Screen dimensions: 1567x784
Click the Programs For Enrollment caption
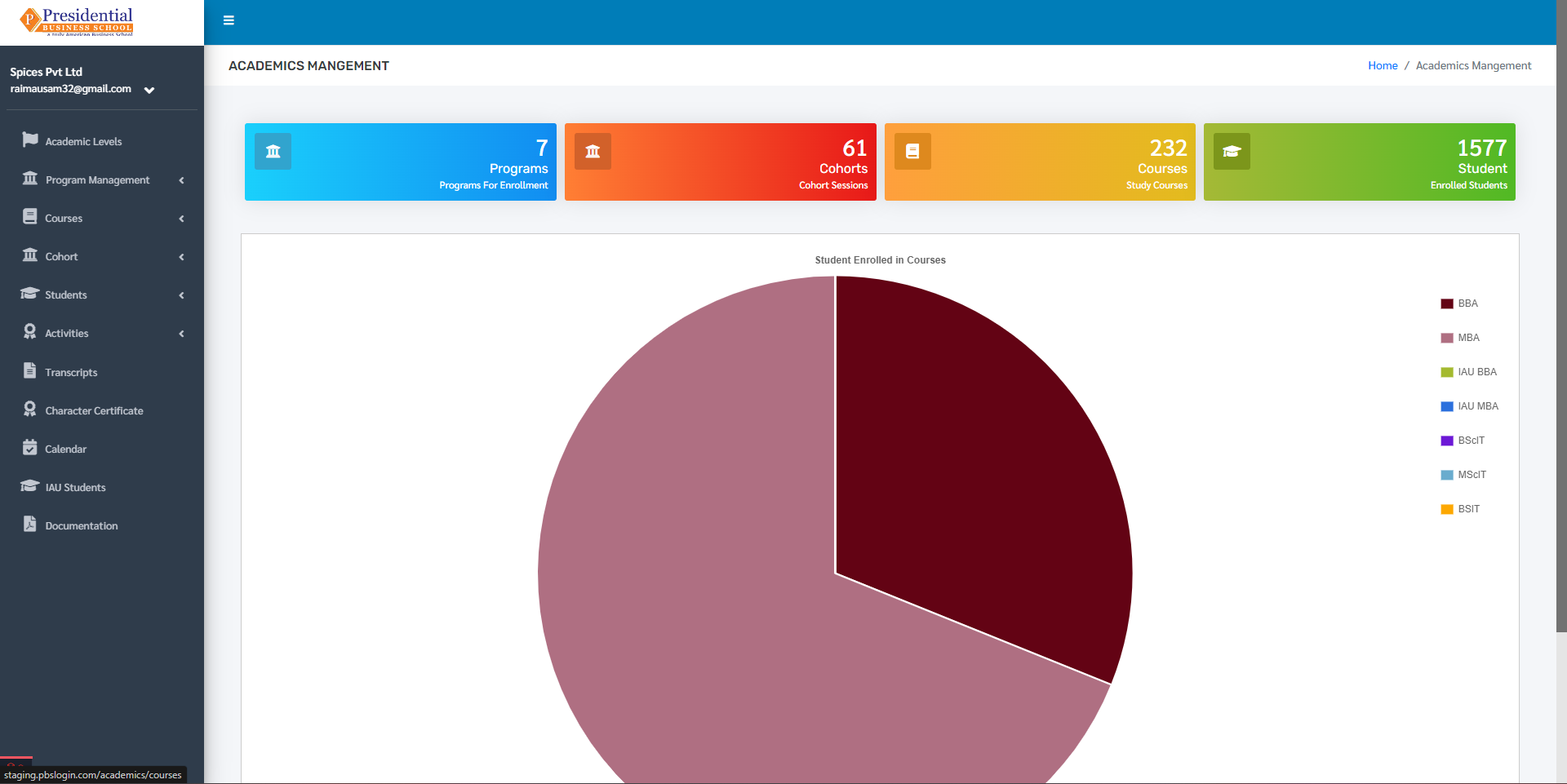point(494,186)
